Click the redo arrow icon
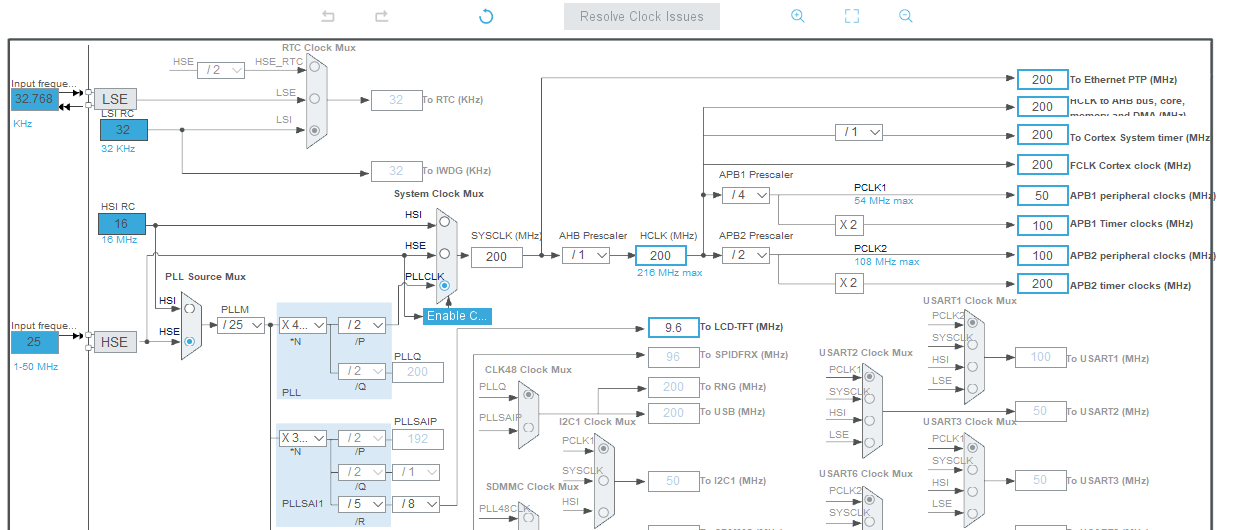The width and height of the screenshot is (1242, 530). [x=381, y=16]
